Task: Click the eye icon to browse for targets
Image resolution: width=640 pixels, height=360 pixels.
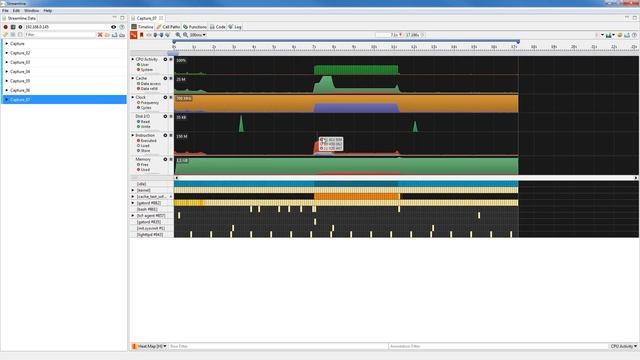Action: pyautogui.click(x=113, y=27)
